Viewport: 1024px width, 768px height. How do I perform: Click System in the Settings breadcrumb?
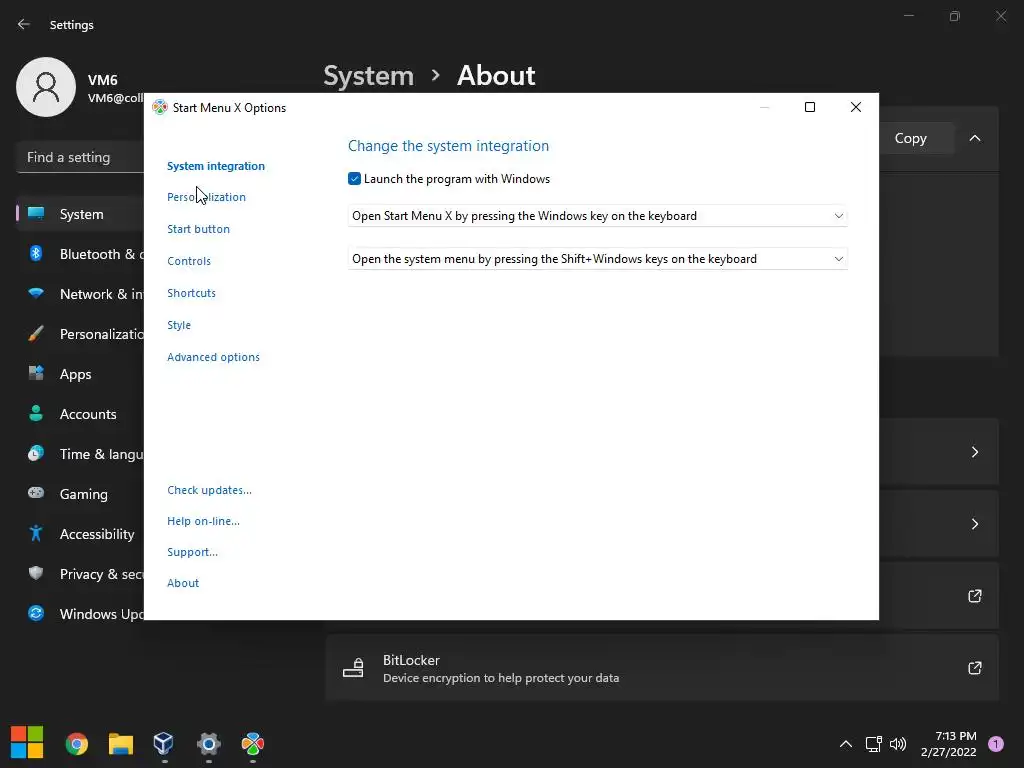(369, 76)
